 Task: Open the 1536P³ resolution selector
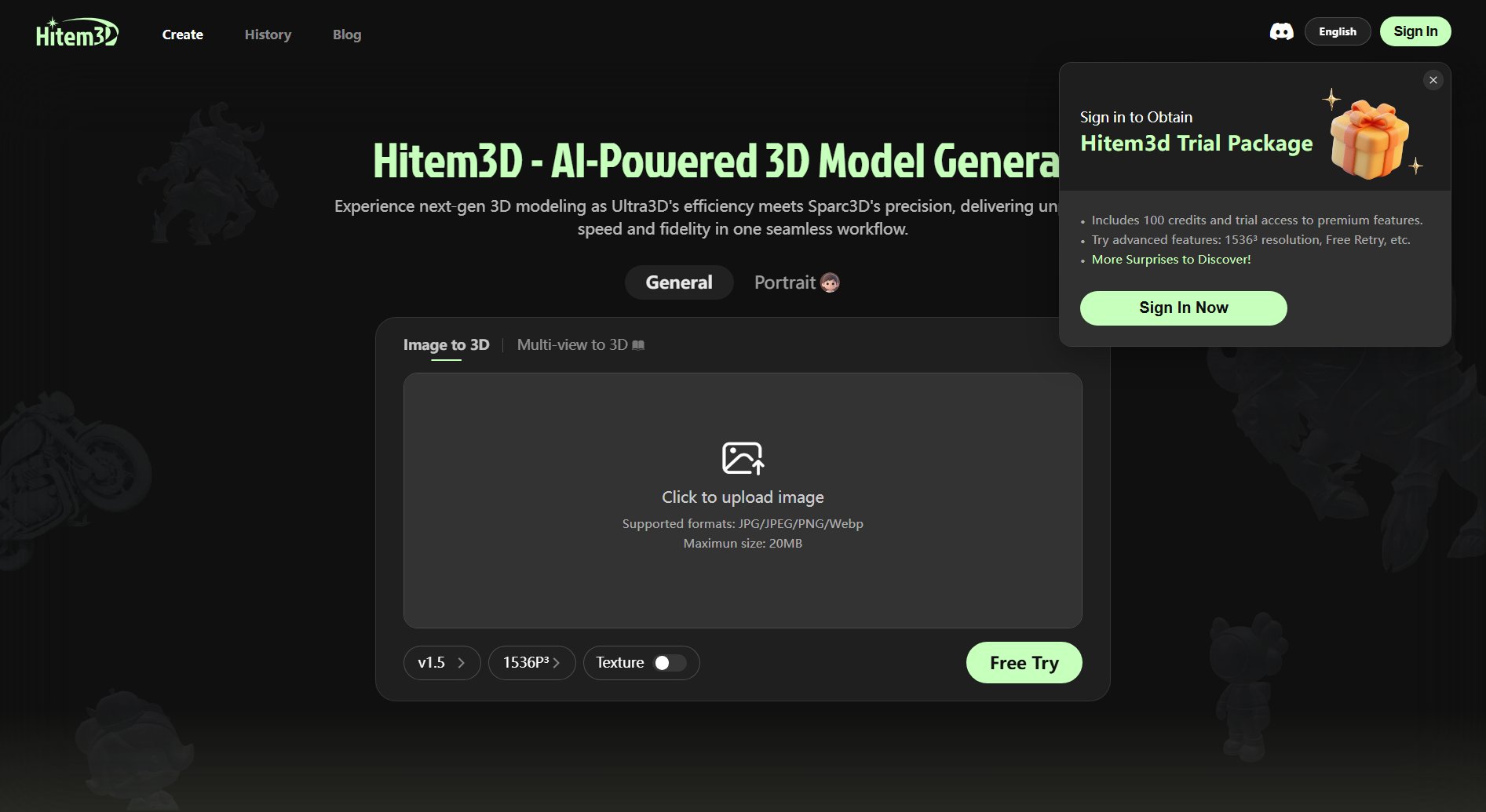pos(531,663)
